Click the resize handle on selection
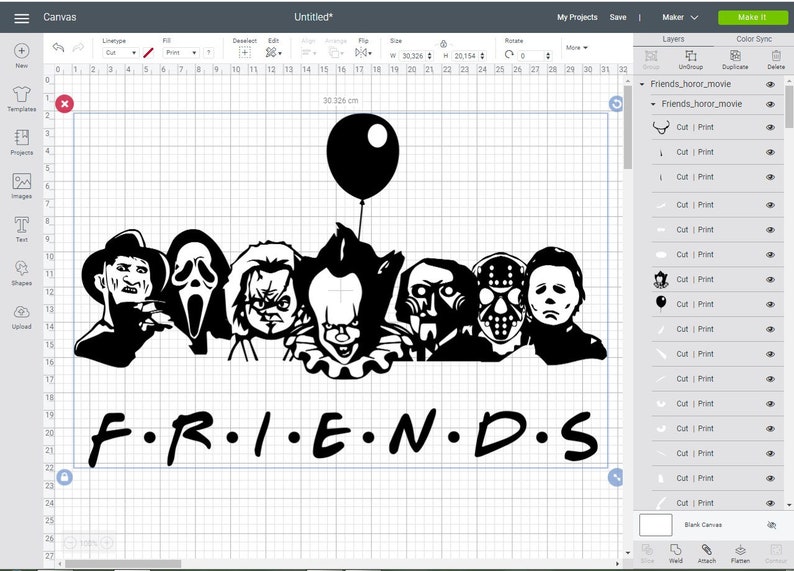The width and height of the screenshot is (794, 571). 615,477
